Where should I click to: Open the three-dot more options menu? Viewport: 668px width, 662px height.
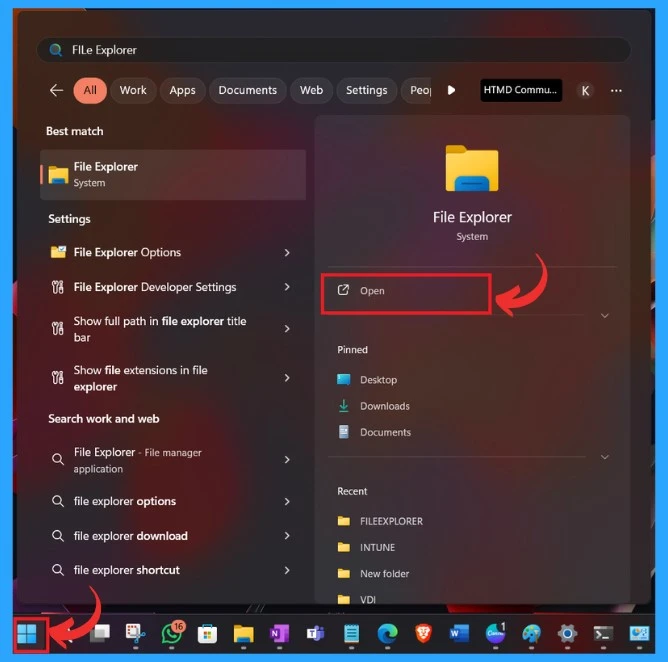click(616, 90)
